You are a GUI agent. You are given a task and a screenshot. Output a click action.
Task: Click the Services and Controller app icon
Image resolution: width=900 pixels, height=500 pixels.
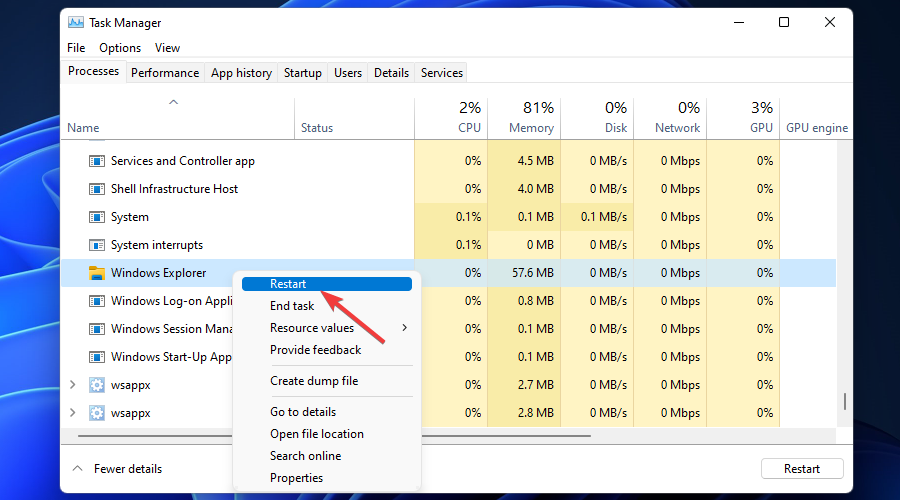tap(96, 161)
